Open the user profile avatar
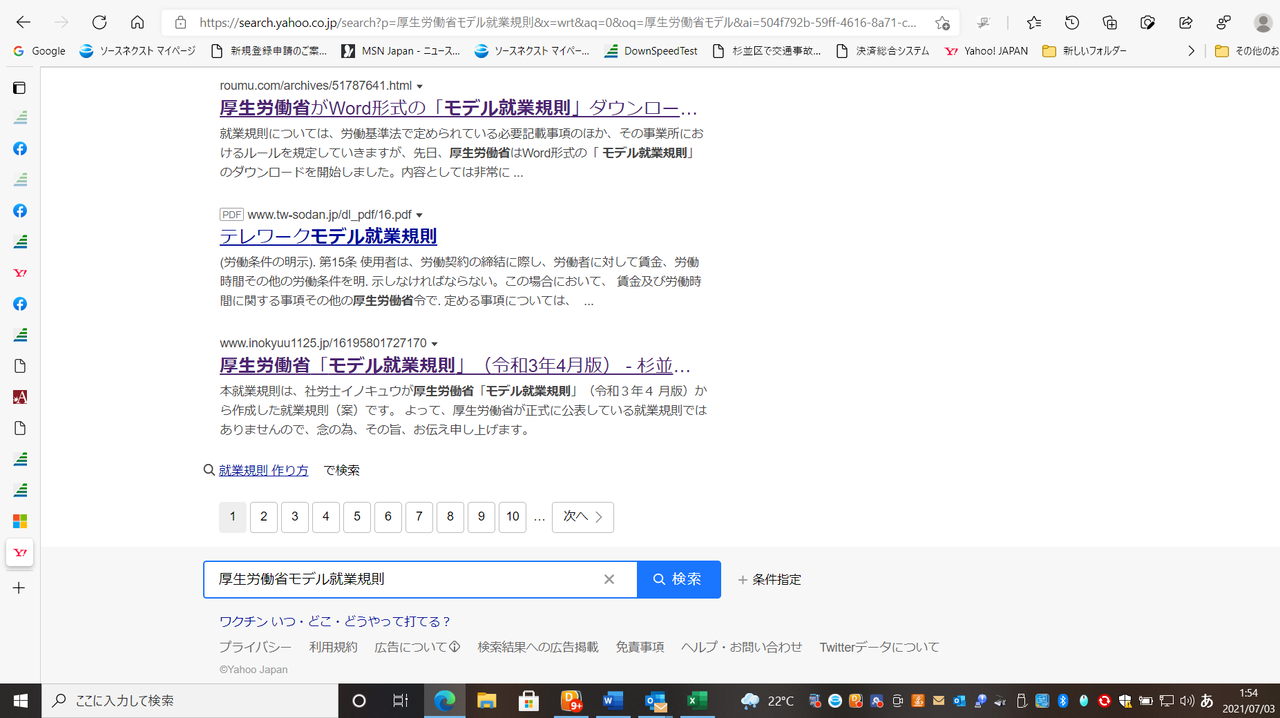Viewport: 1280px width, 718px height. (1263, 22)
